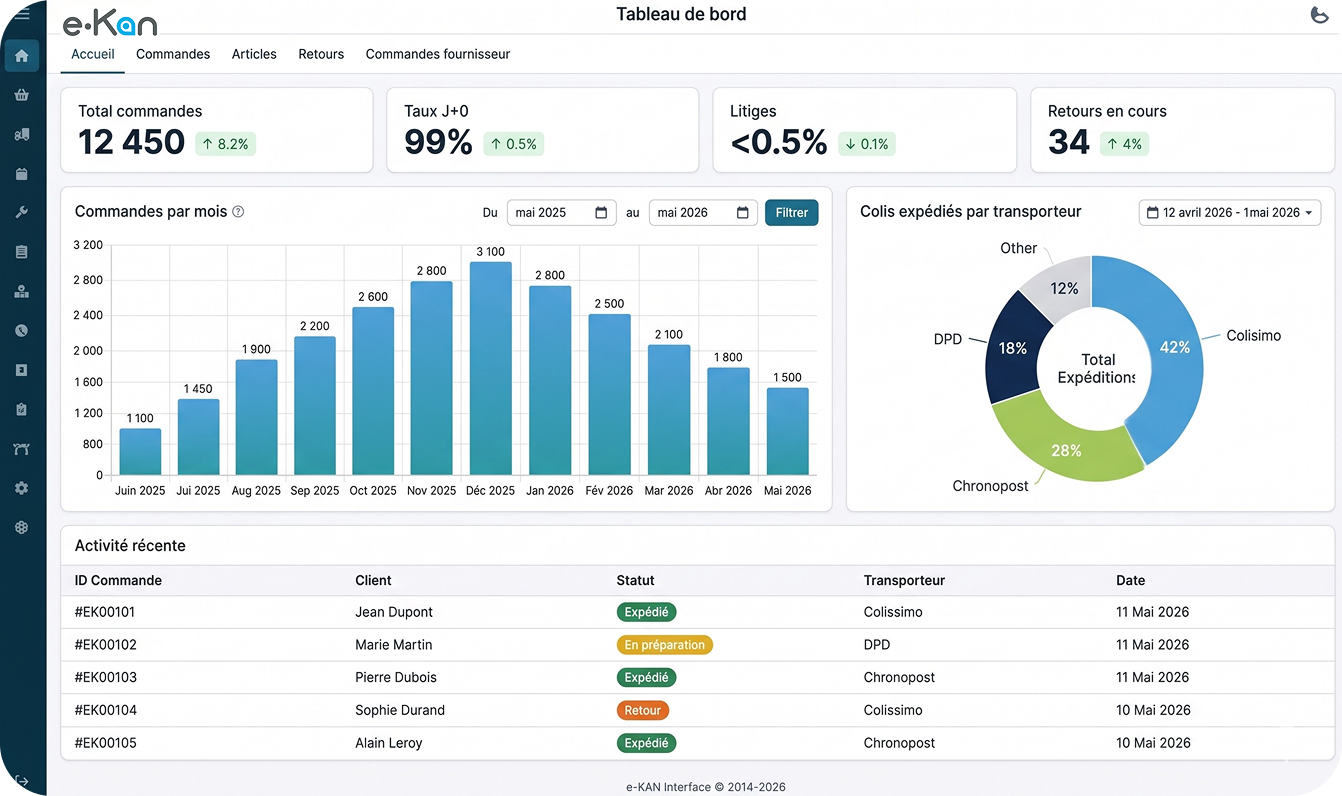Click the help icon beside Commandes par mois
This screenshot has height=796, width=1342.
(238, 212)
